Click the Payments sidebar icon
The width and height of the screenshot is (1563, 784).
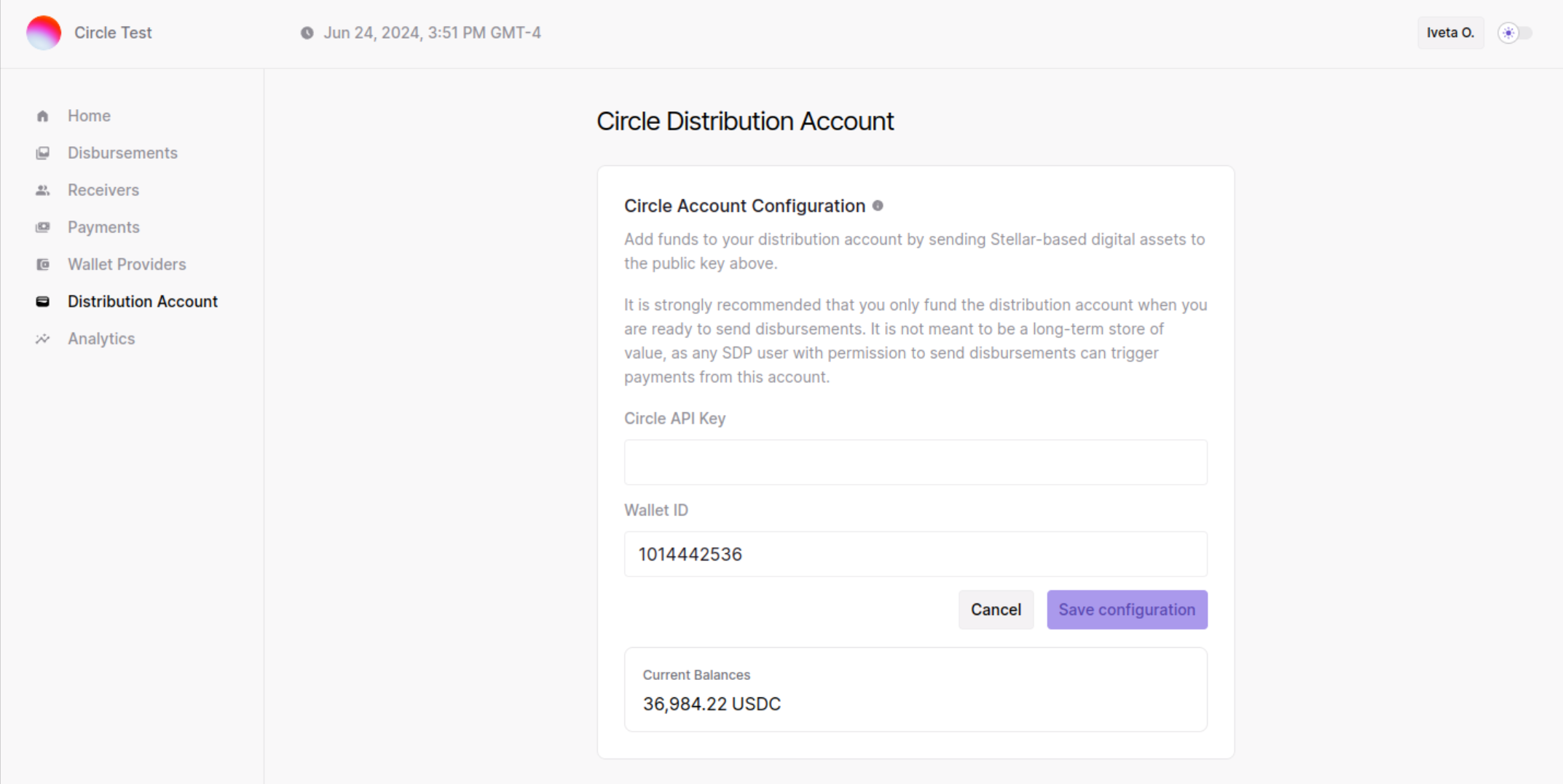(x=42, y=227)
